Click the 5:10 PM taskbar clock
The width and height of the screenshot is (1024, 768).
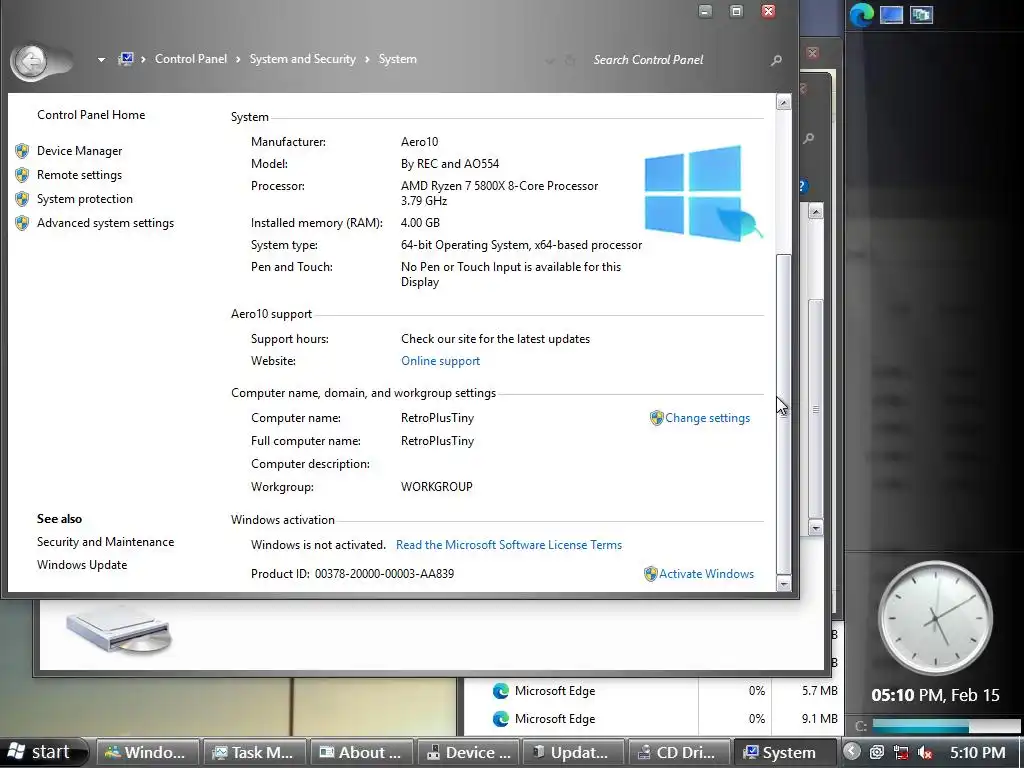(x=977, y=753)
